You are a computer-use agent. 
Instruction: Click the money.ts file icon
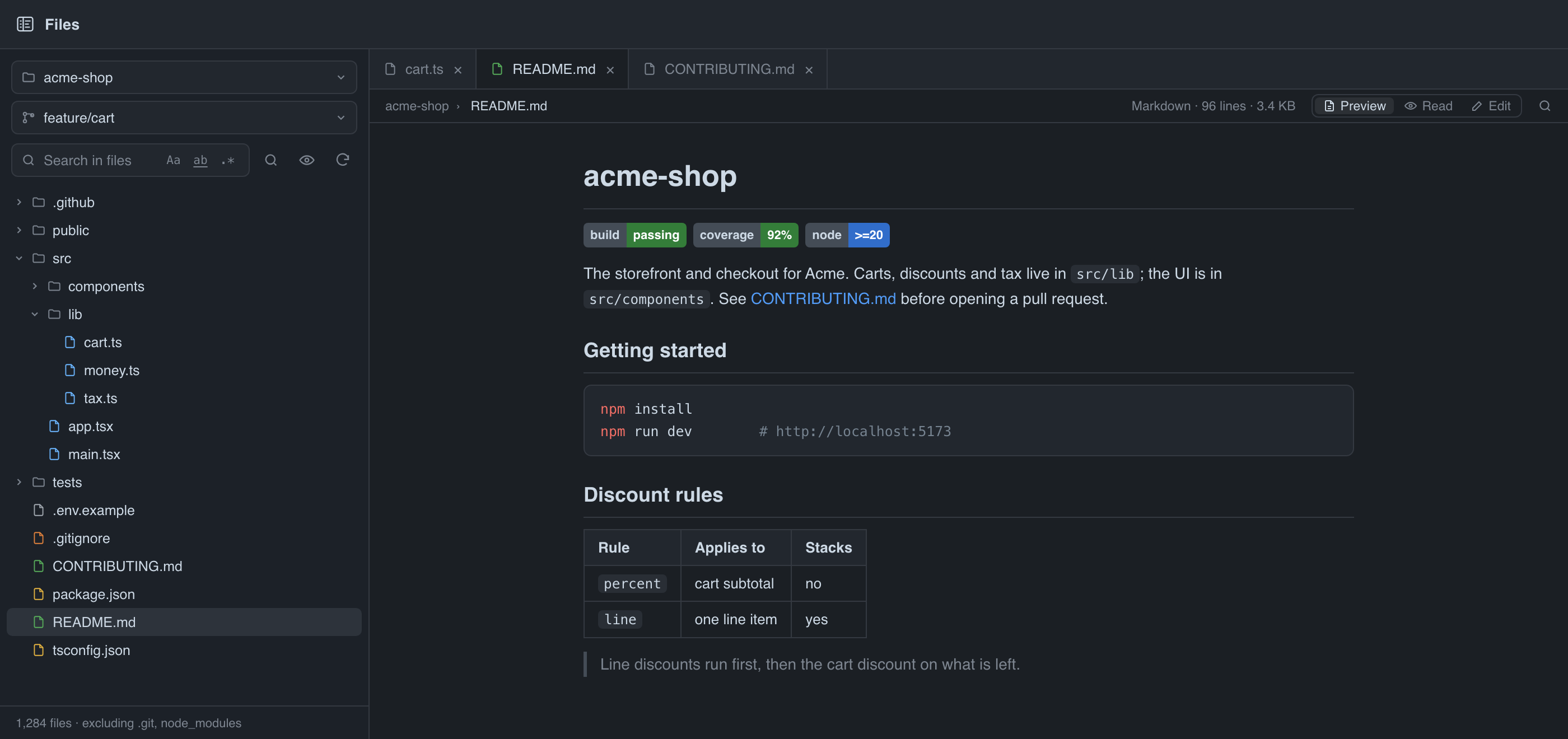70,370
